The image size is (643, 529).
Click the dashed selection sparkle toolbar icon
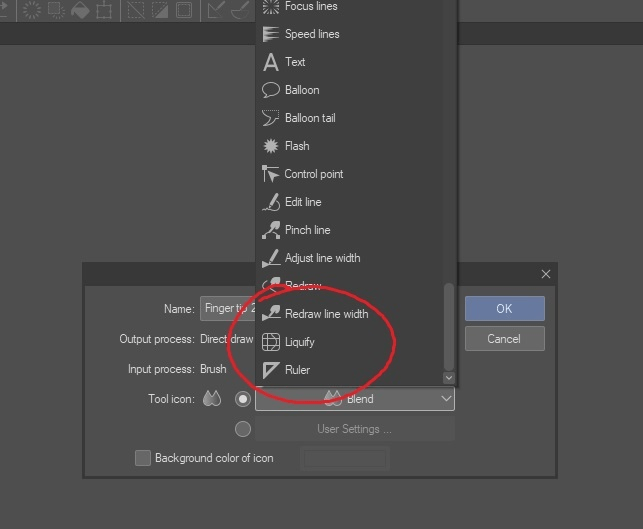coord(56,10)
